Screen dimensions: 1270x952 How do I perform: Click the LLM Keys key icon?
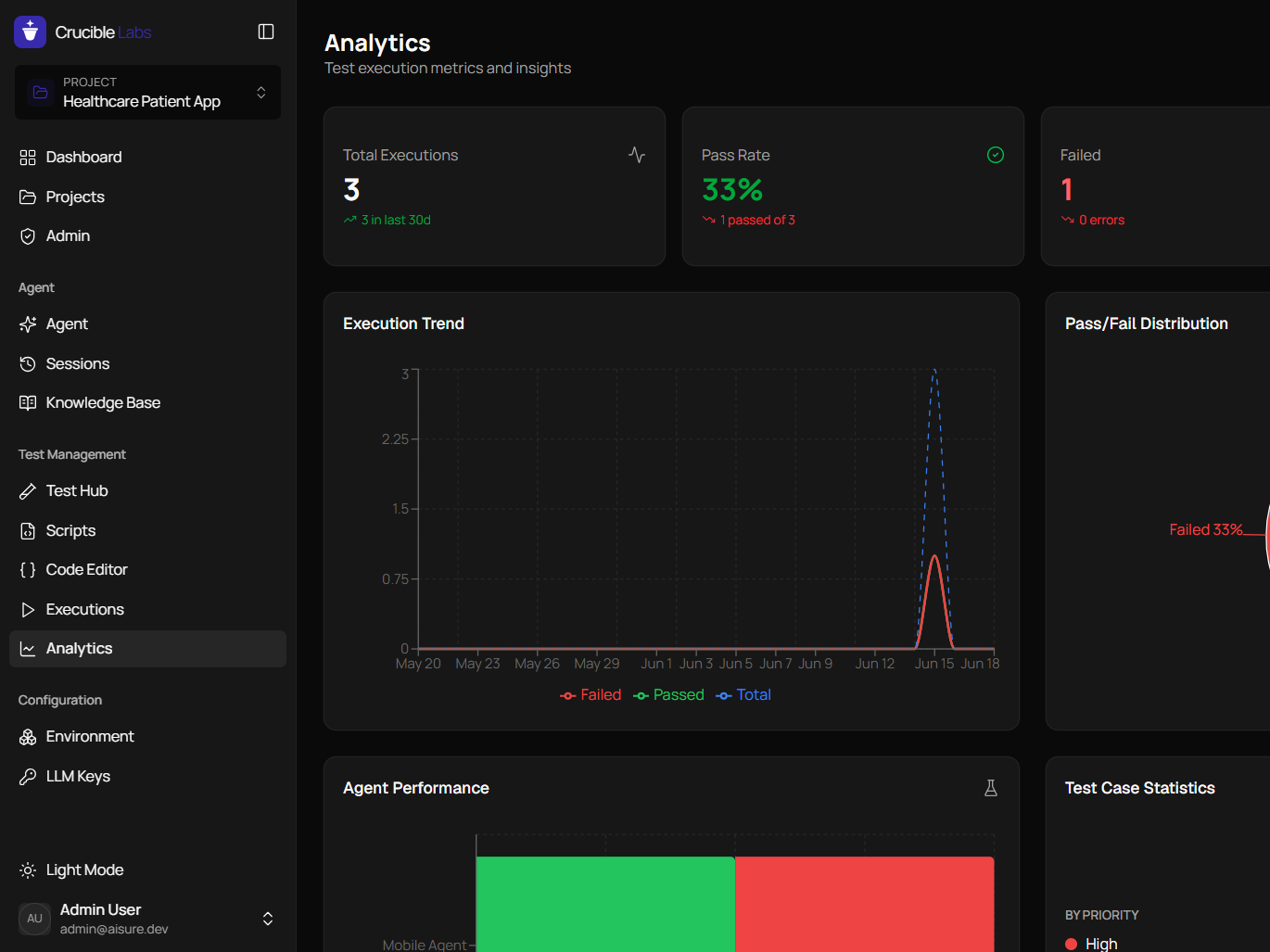pos(28,777)
